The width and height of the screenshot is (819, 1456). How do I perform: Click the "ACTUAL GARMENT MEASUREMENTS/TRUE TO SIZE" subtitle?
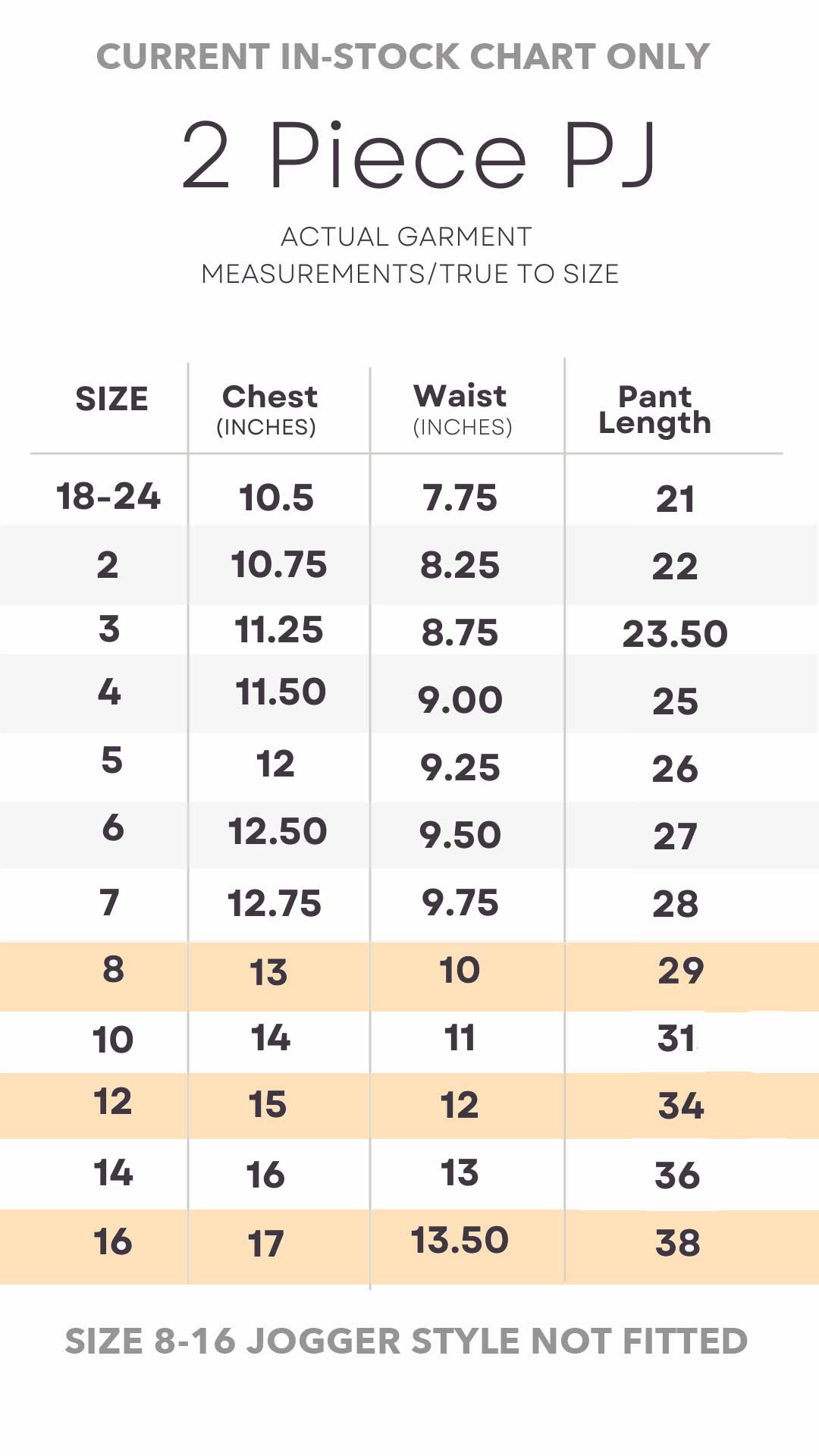click(x=409, y=256)
